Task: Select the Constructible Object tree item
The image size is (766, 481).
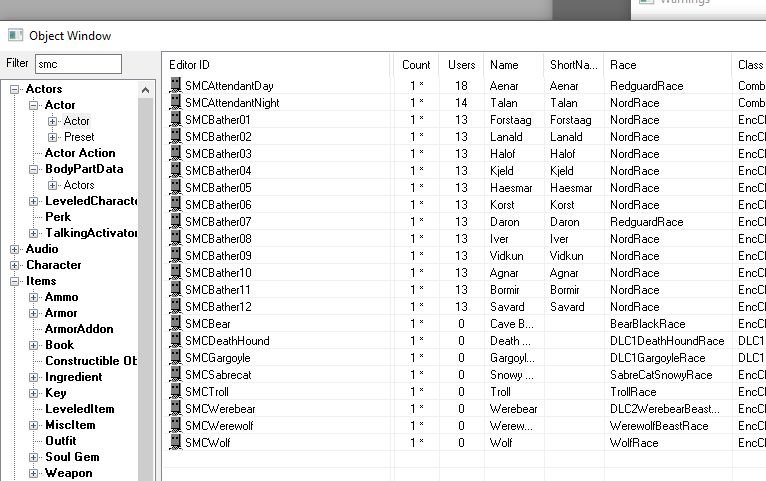Action: tap(91, 361)
